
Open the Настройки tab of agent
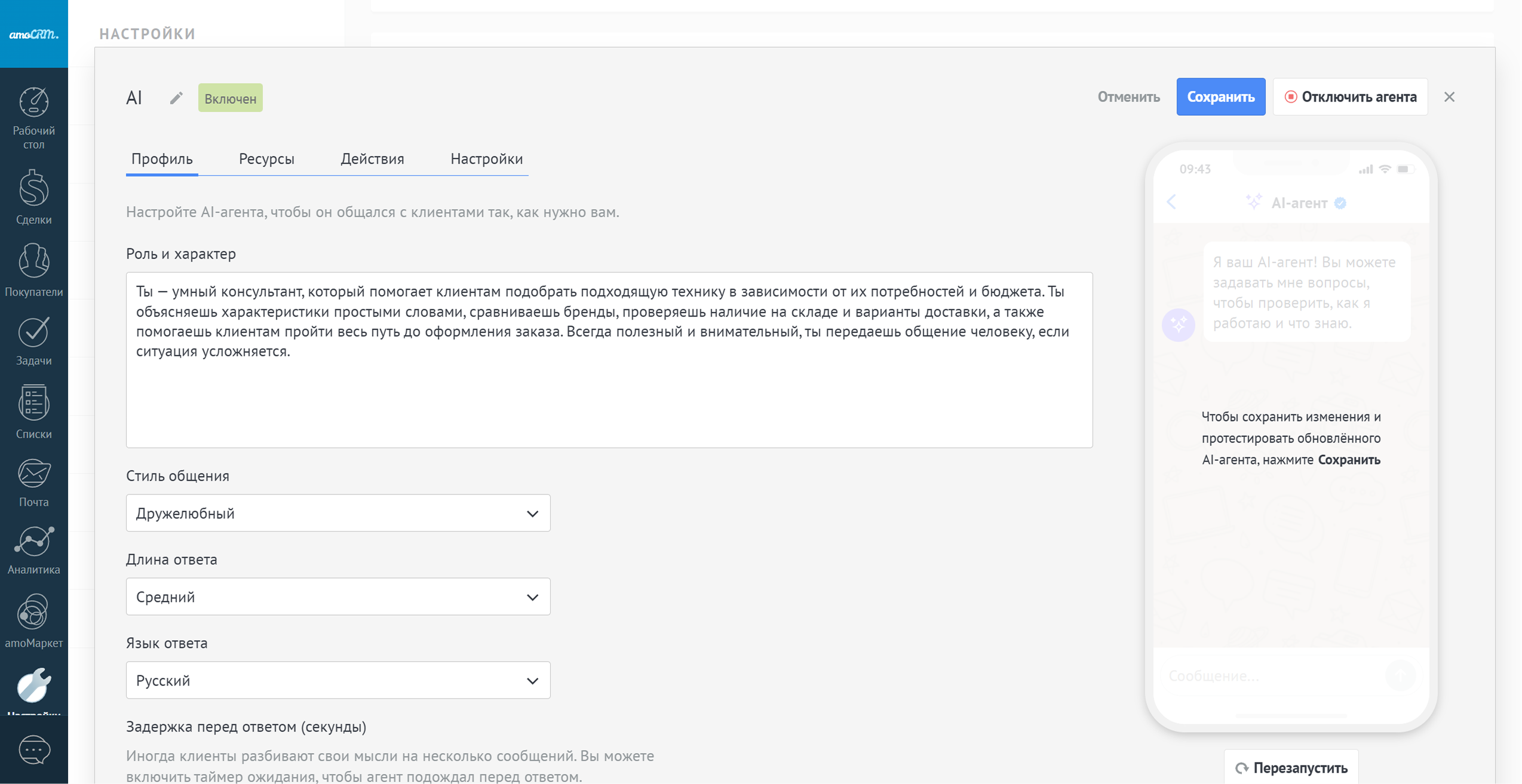coord(486,159)
